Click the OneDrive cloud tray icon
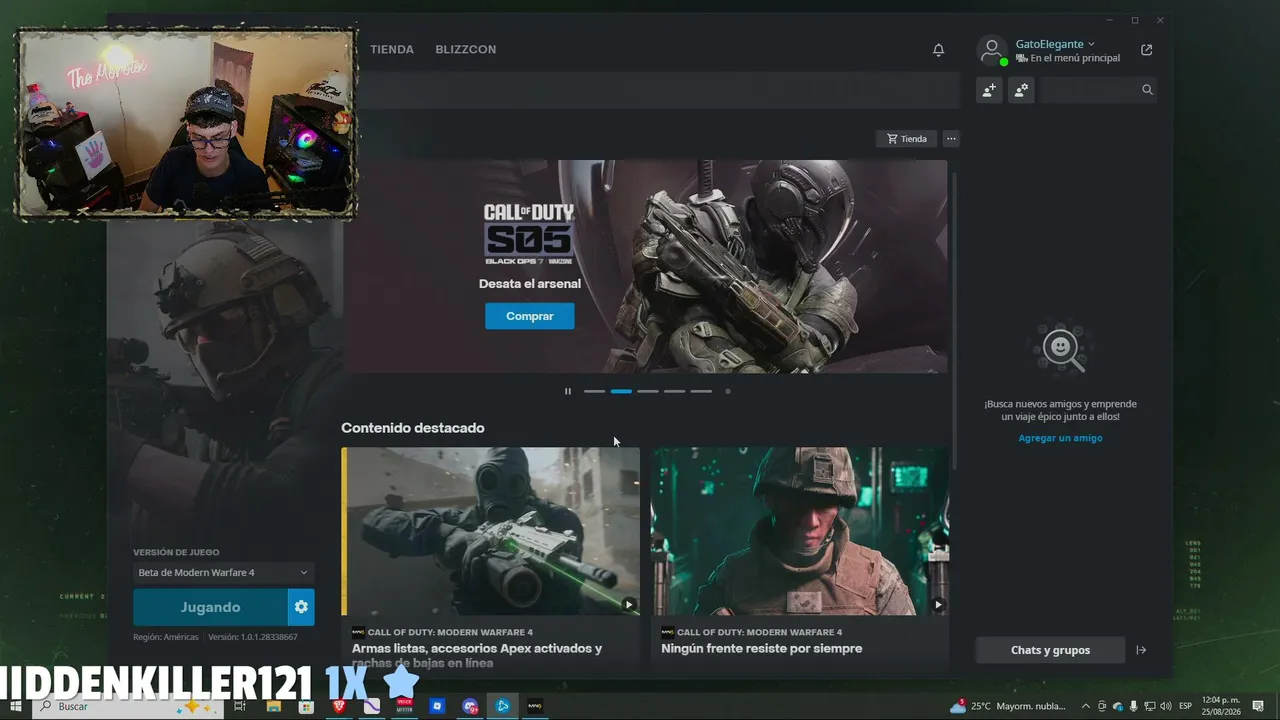Screen dimensions: 1280x720 [x=1117, y=706]
